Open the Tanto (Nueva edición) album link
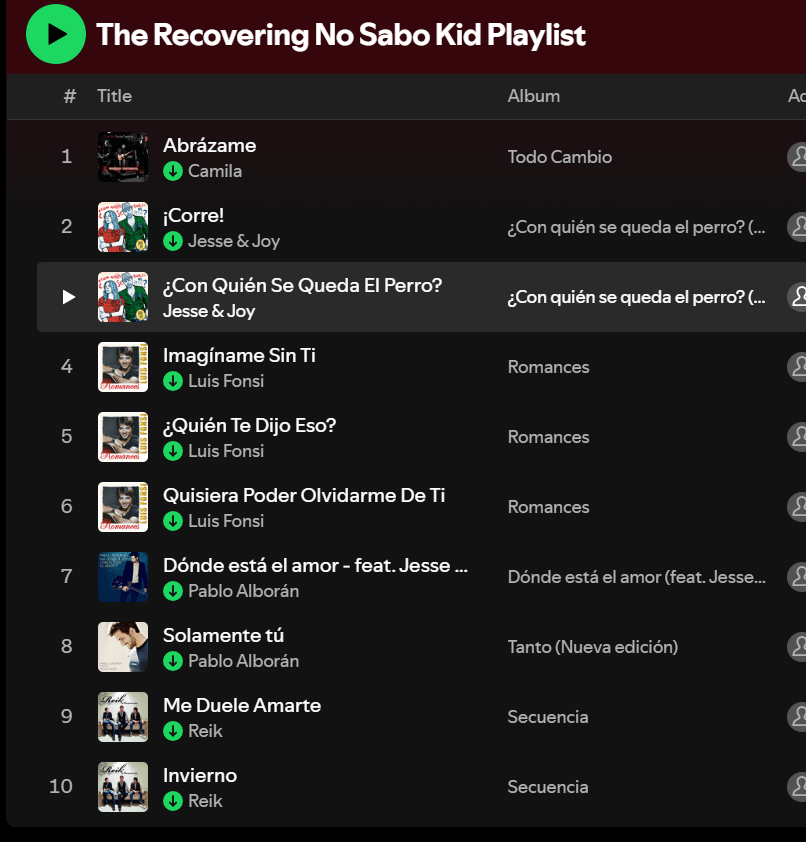The height and width of the screenshot is (842, 806). pyautogui.click(x=592, y=647)
